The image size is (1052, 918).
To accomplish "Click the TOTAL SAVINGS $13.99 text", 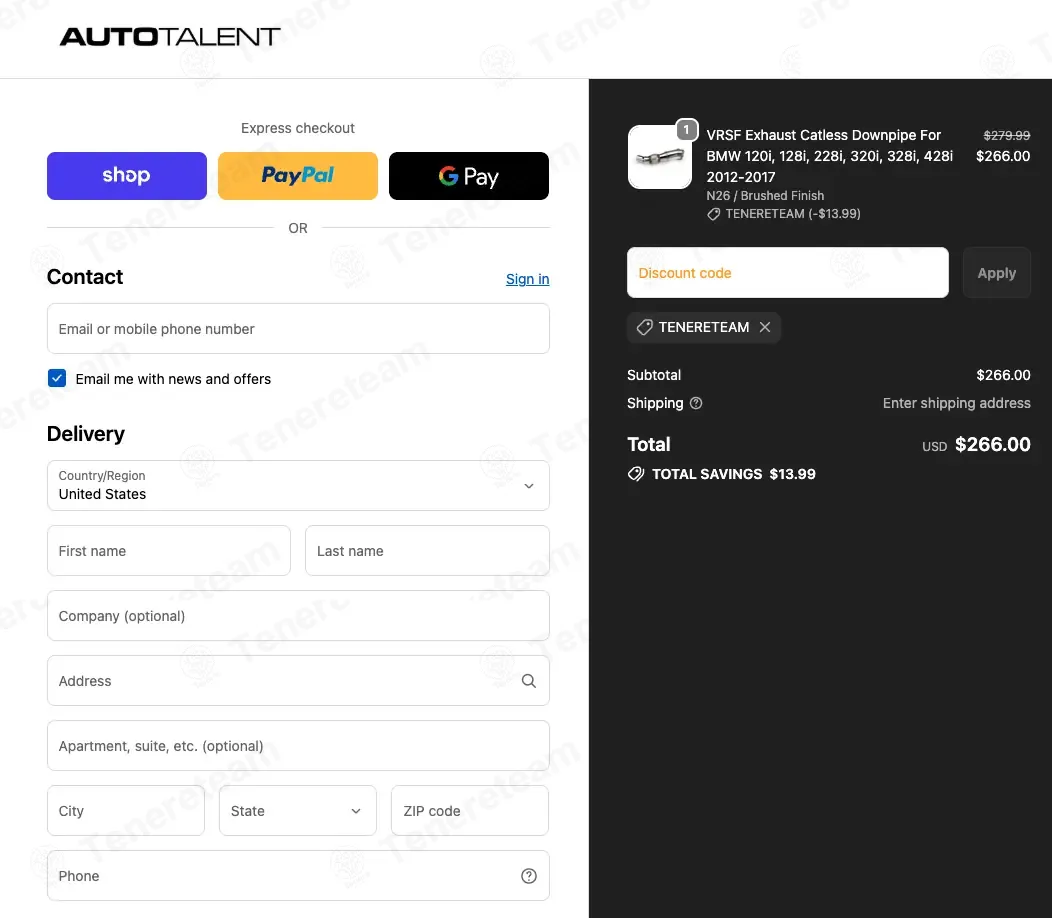I will click(733, 474).
